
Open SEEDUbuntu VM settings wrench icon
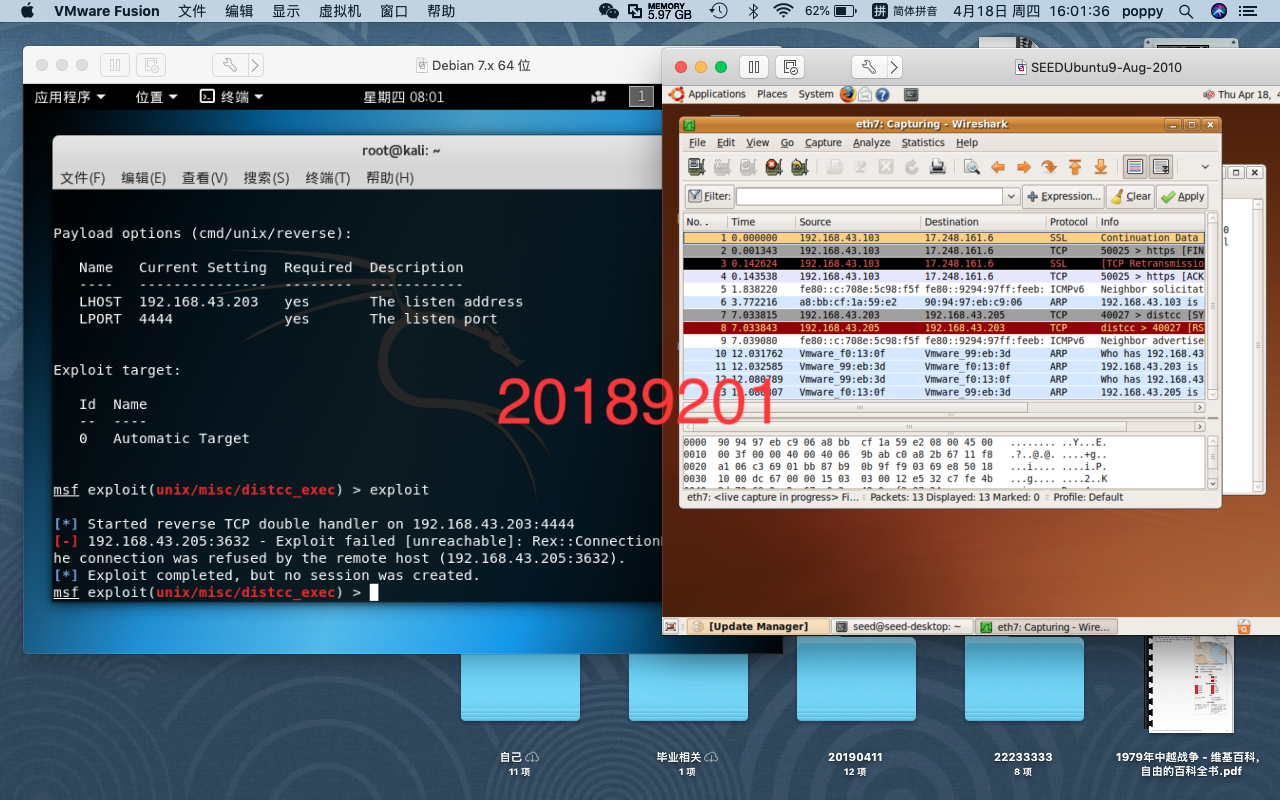(868, 67)
